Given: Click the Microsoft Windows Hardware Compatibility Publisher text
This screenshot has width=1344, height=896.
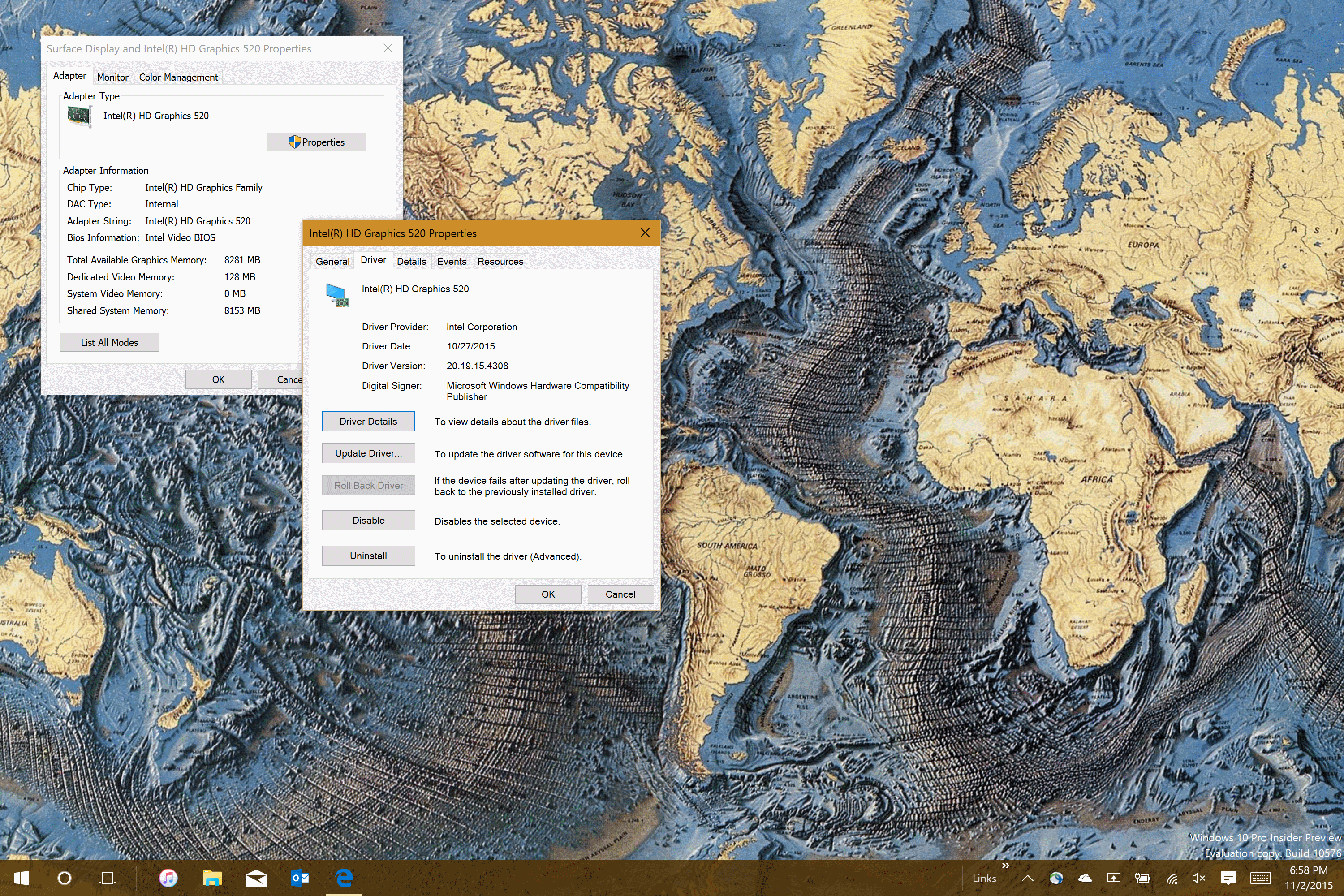Looking at the screenshot, I should click(x=538, y=391).
